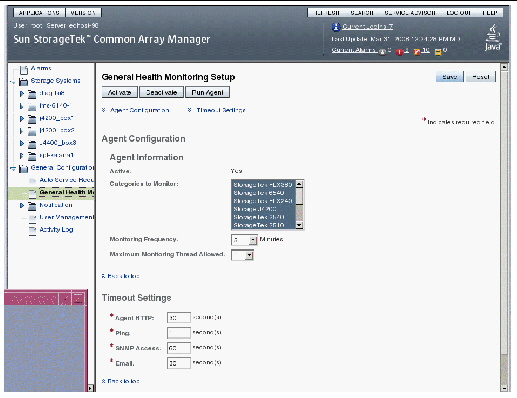Viewport: 517px width, 398px height.
Task: Collapse the General Configuration node
Action: coord(13,168)
